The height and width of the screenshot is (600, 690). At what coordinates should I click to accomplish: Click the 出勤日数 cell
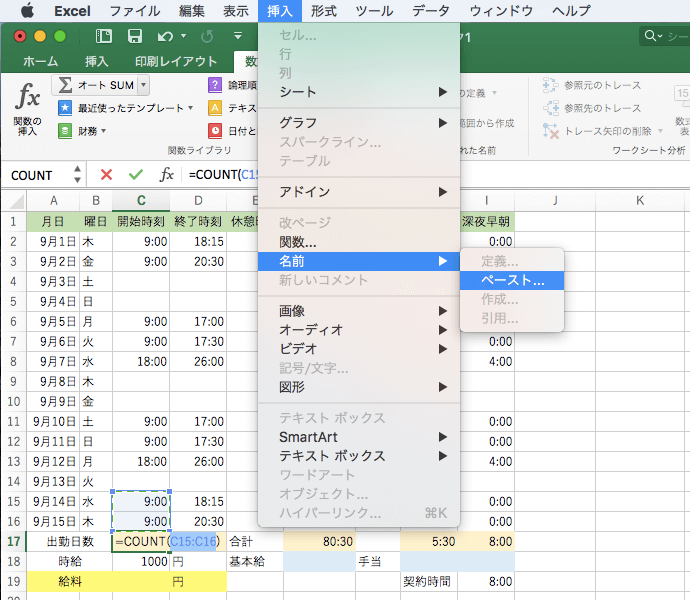pos(70,541)
